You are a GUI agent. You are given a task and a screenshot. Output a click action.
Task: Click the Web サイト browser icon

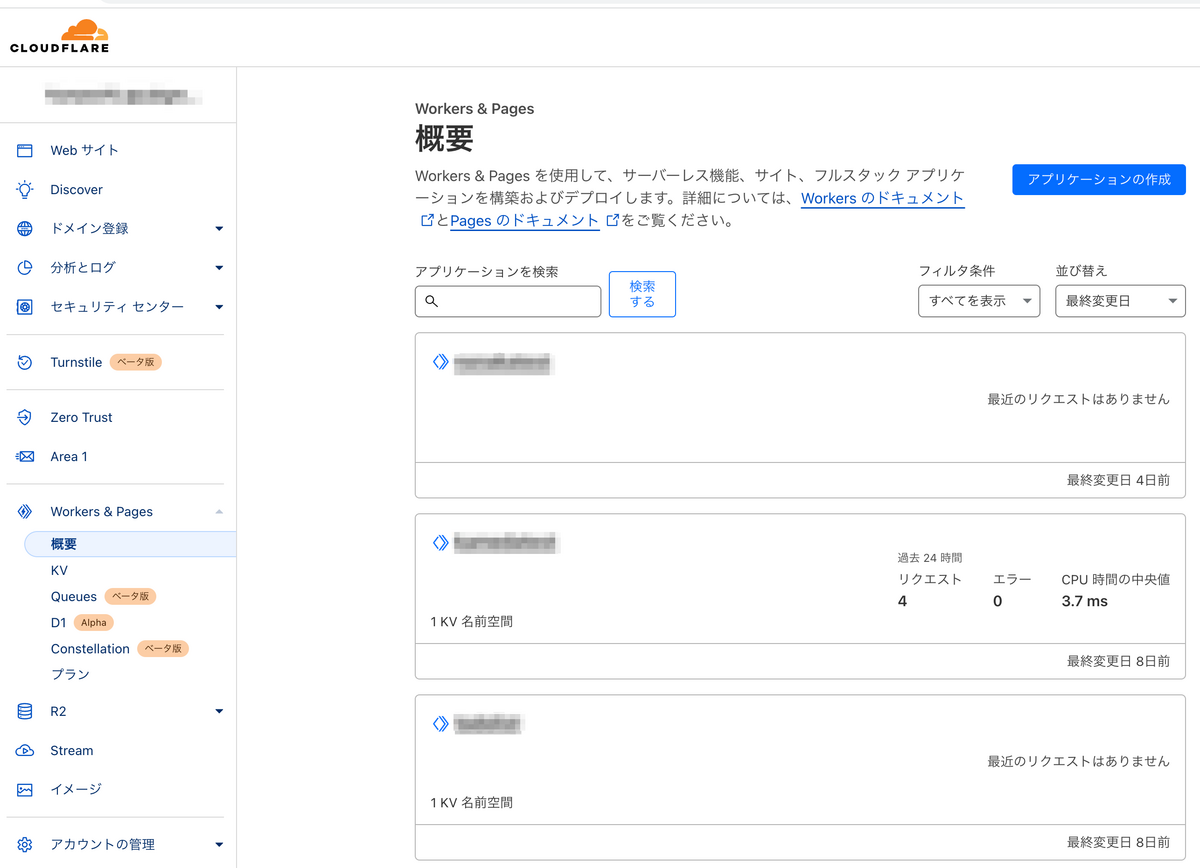coord(25,150)
